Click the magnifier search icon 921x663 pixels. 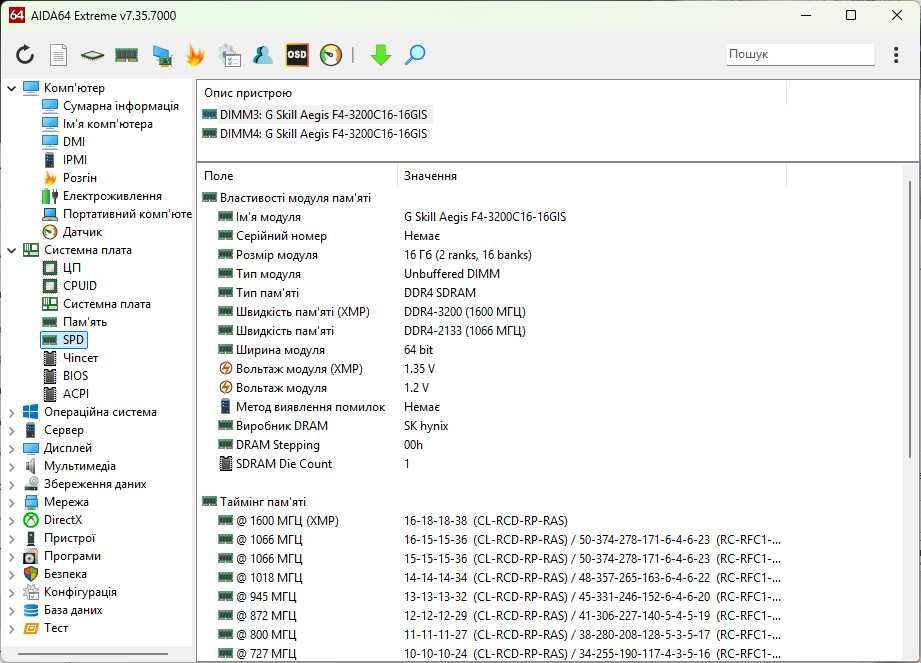point(415,55)
